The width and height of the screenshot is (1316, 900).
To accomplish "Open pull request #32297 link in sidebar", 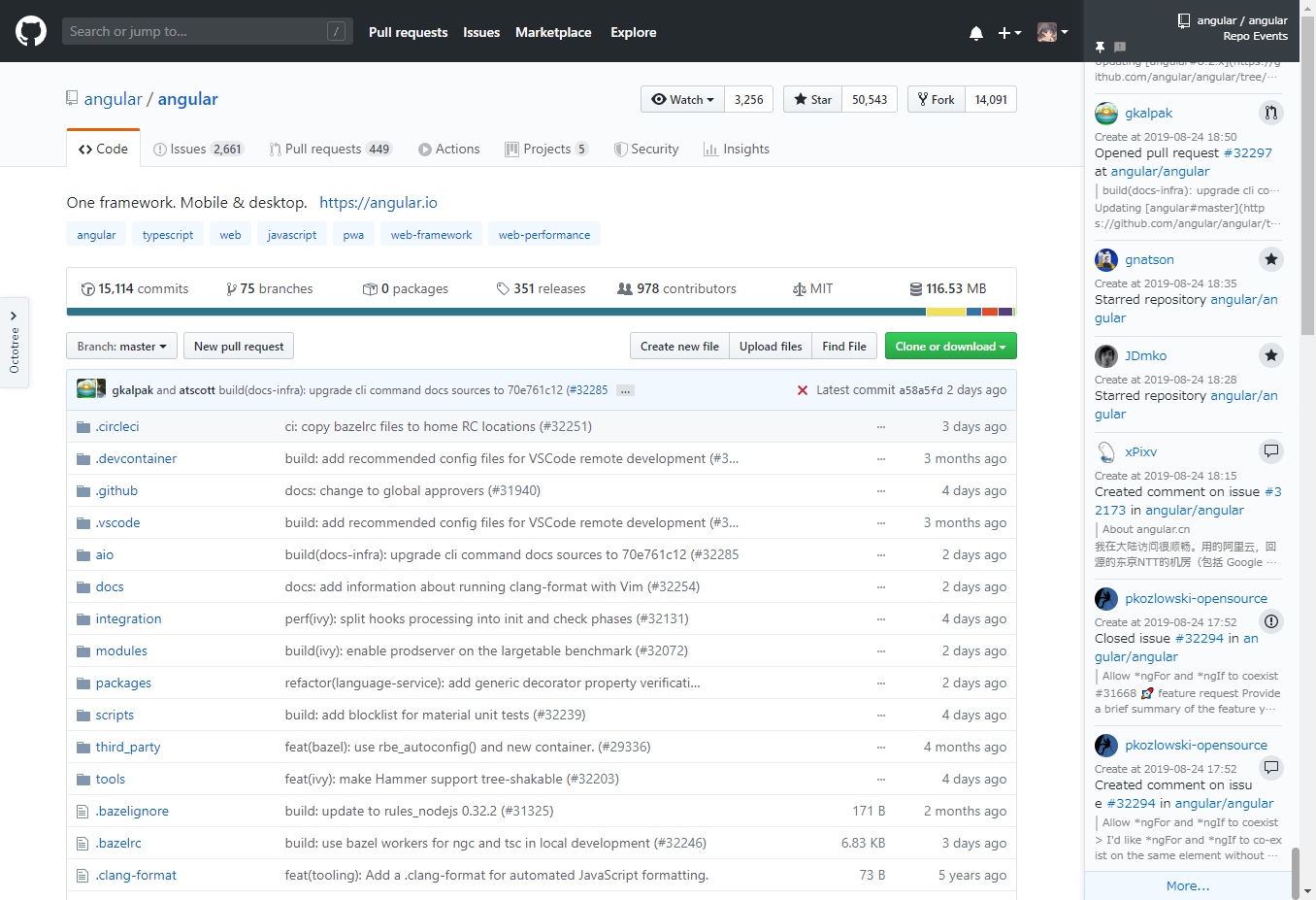I will [x=1248, y=152].
